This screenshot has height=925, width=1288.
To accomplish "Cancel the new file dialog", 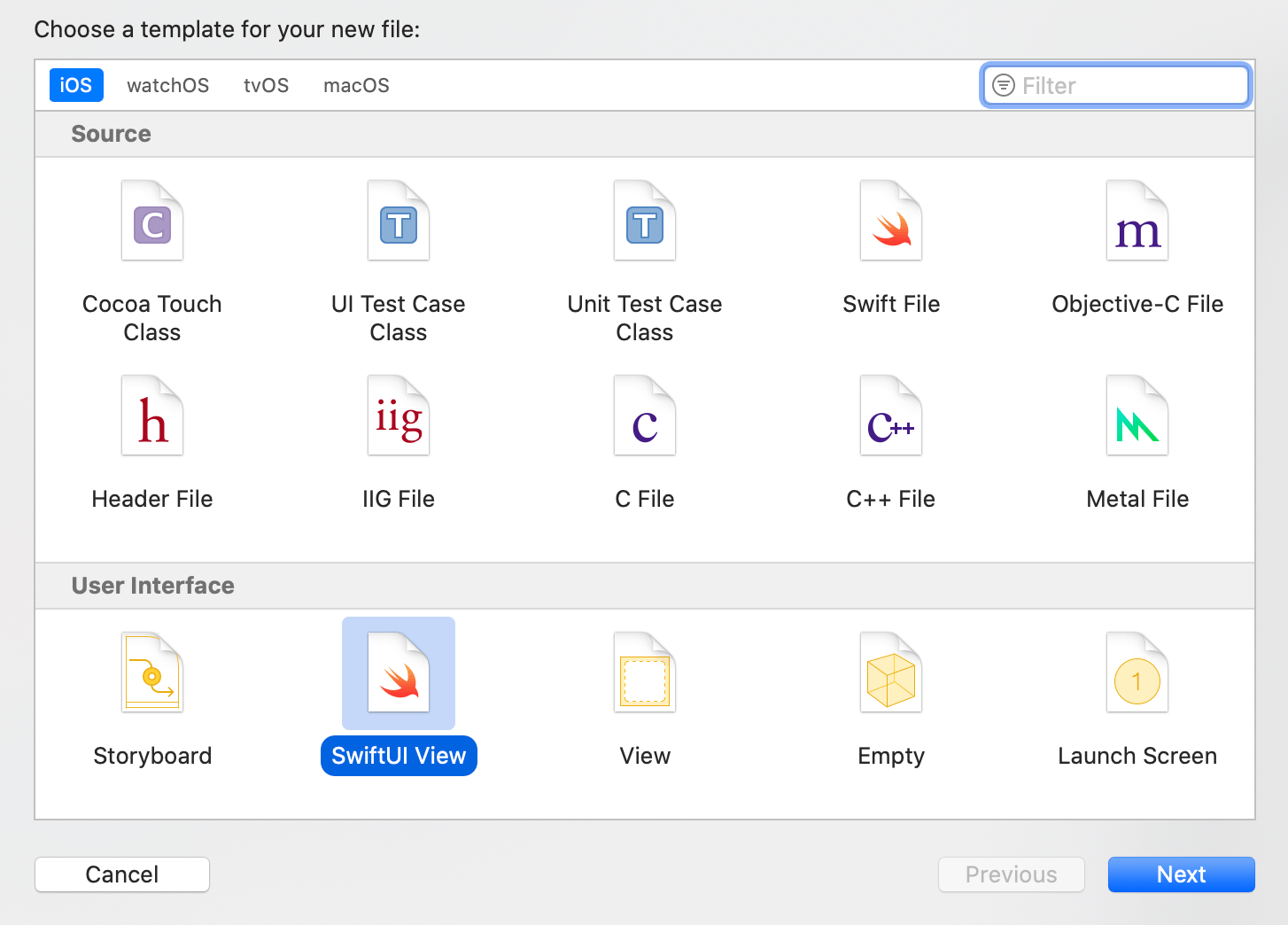I will coord(122,874).
